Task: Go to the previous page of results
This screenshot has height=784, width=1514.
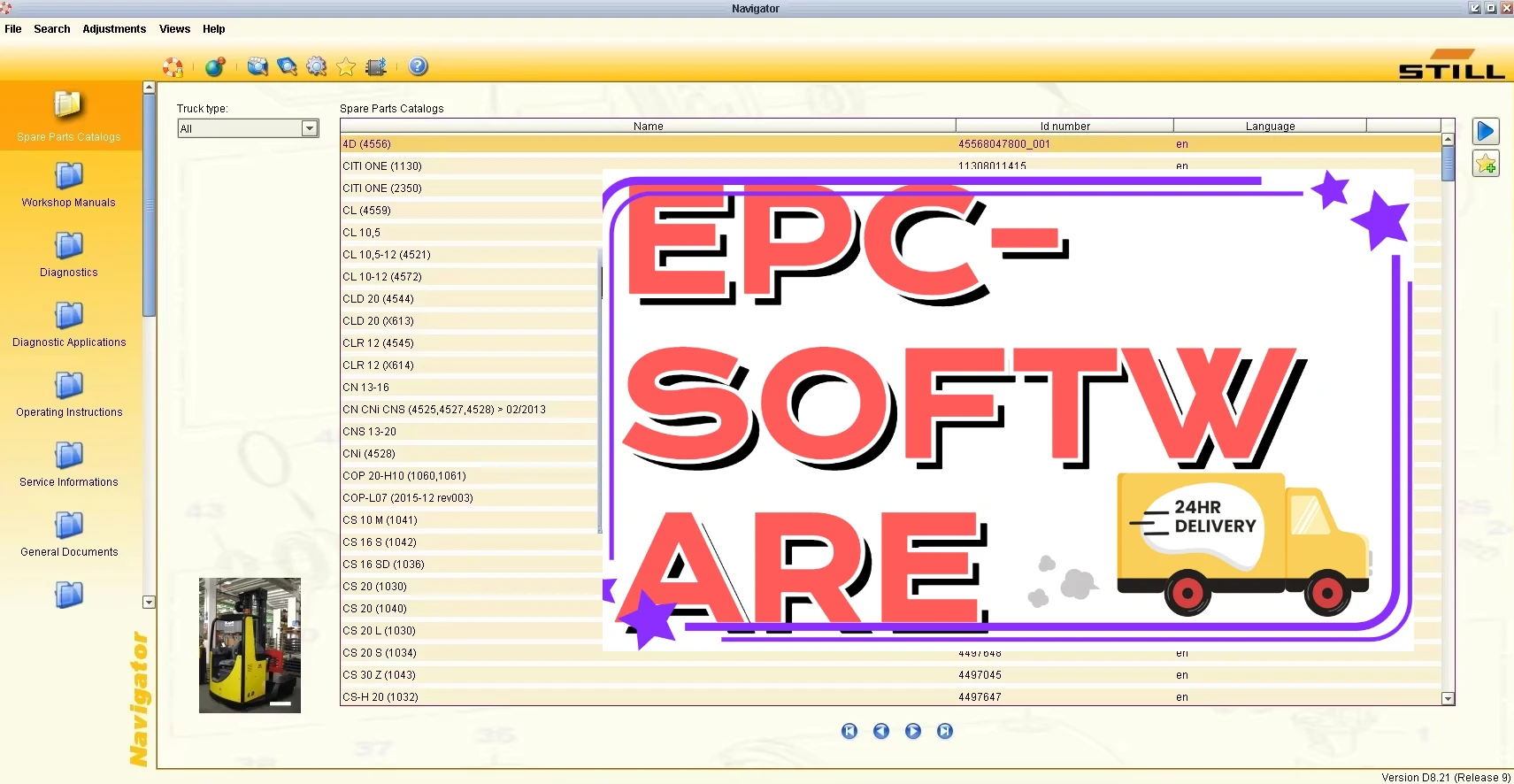Action: tap(881, 731)
